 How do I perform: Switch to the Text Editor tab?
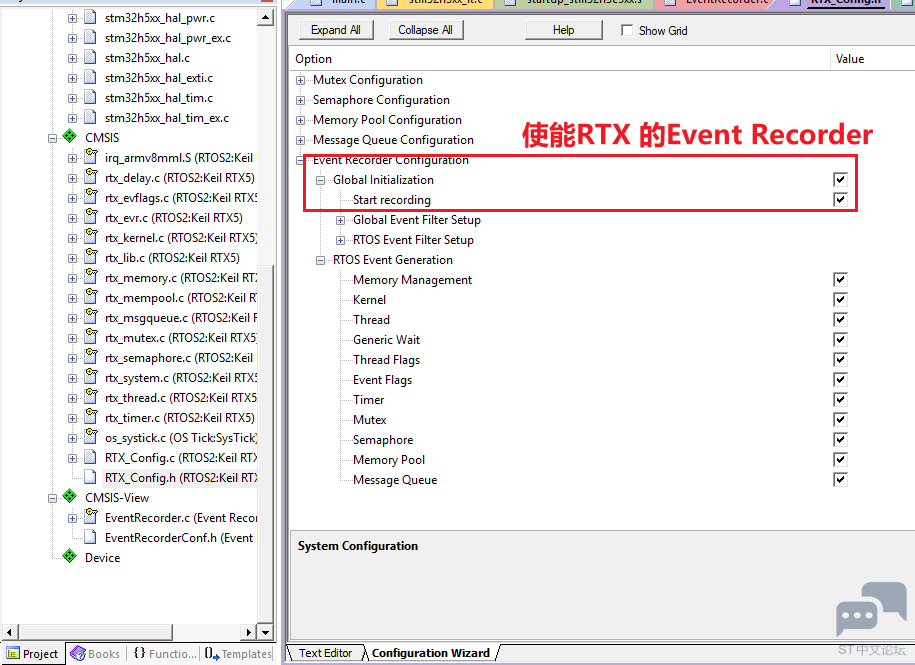point(325,653)
